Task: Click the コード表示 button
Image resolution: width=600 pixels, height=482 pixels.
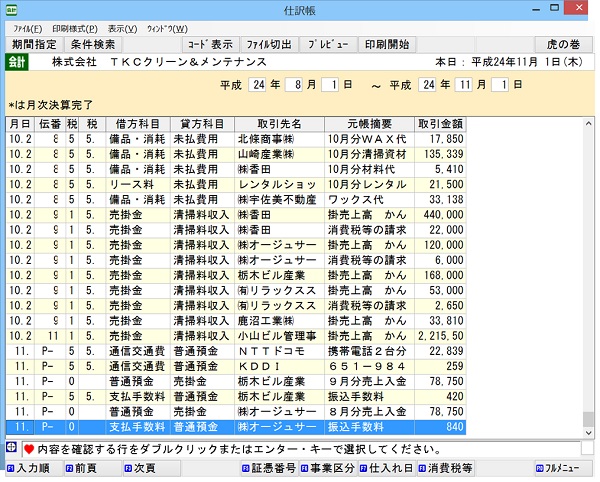Action: click(210, 45)
